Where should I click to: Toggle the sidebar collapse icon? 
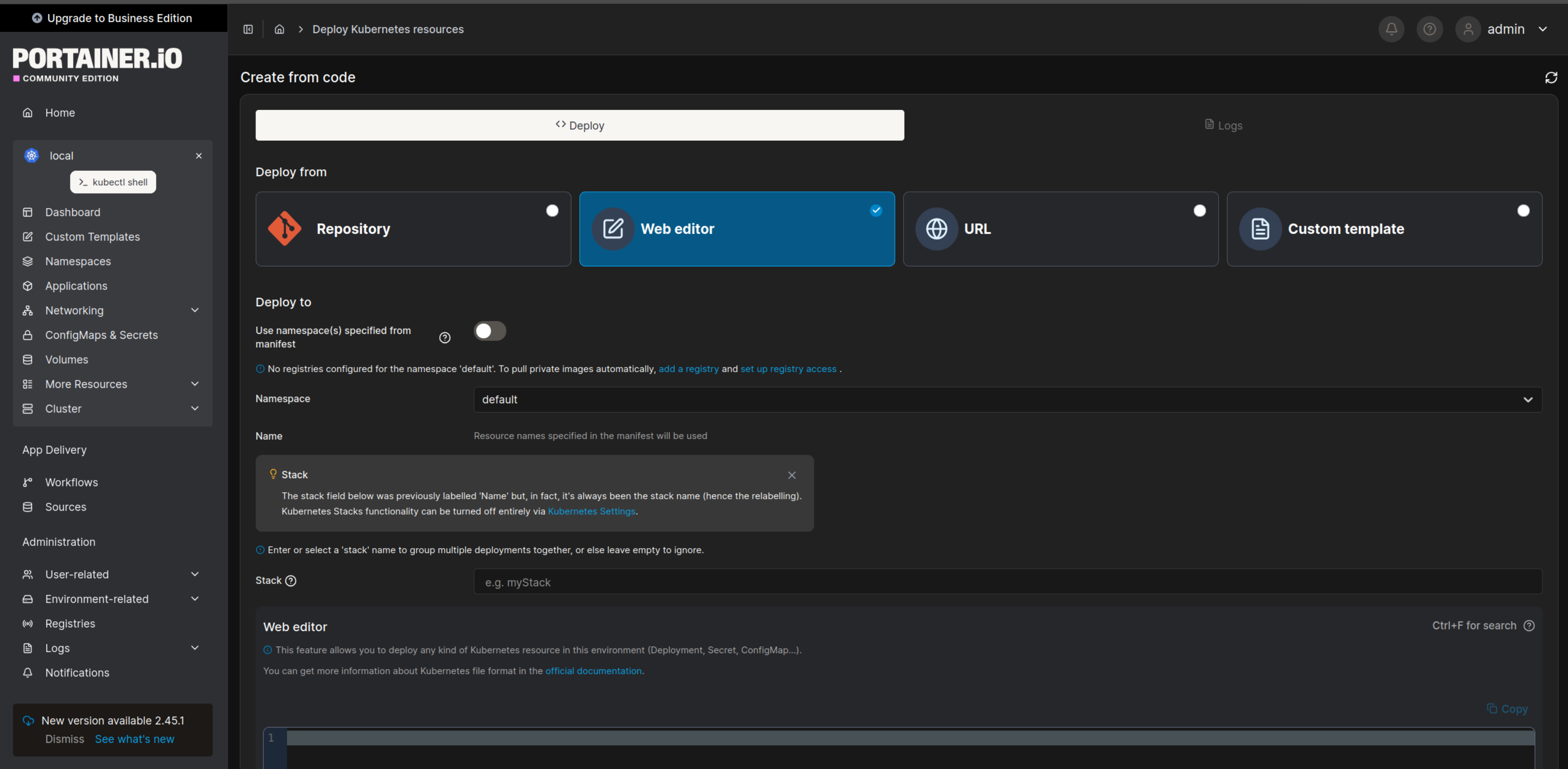coord(248,29)
